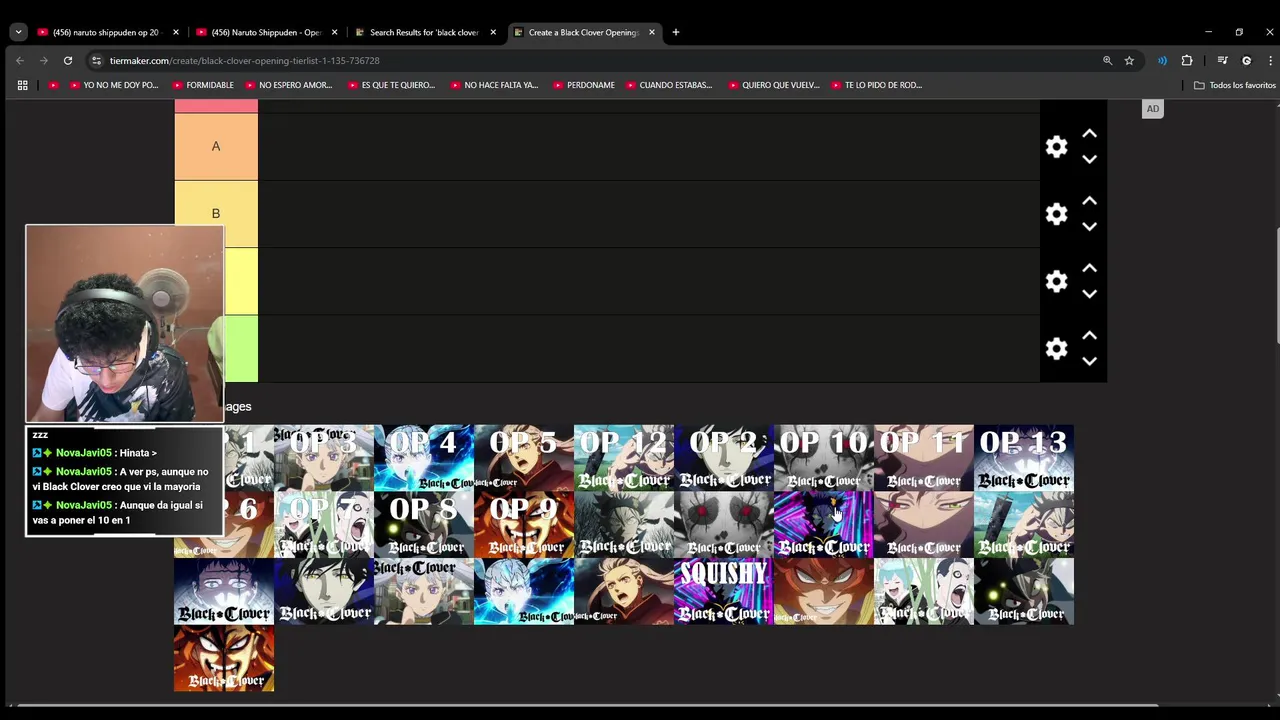Reload the tiermaker page
The width and height of the screenshot is (1280, 720).
tap(68, 60)
